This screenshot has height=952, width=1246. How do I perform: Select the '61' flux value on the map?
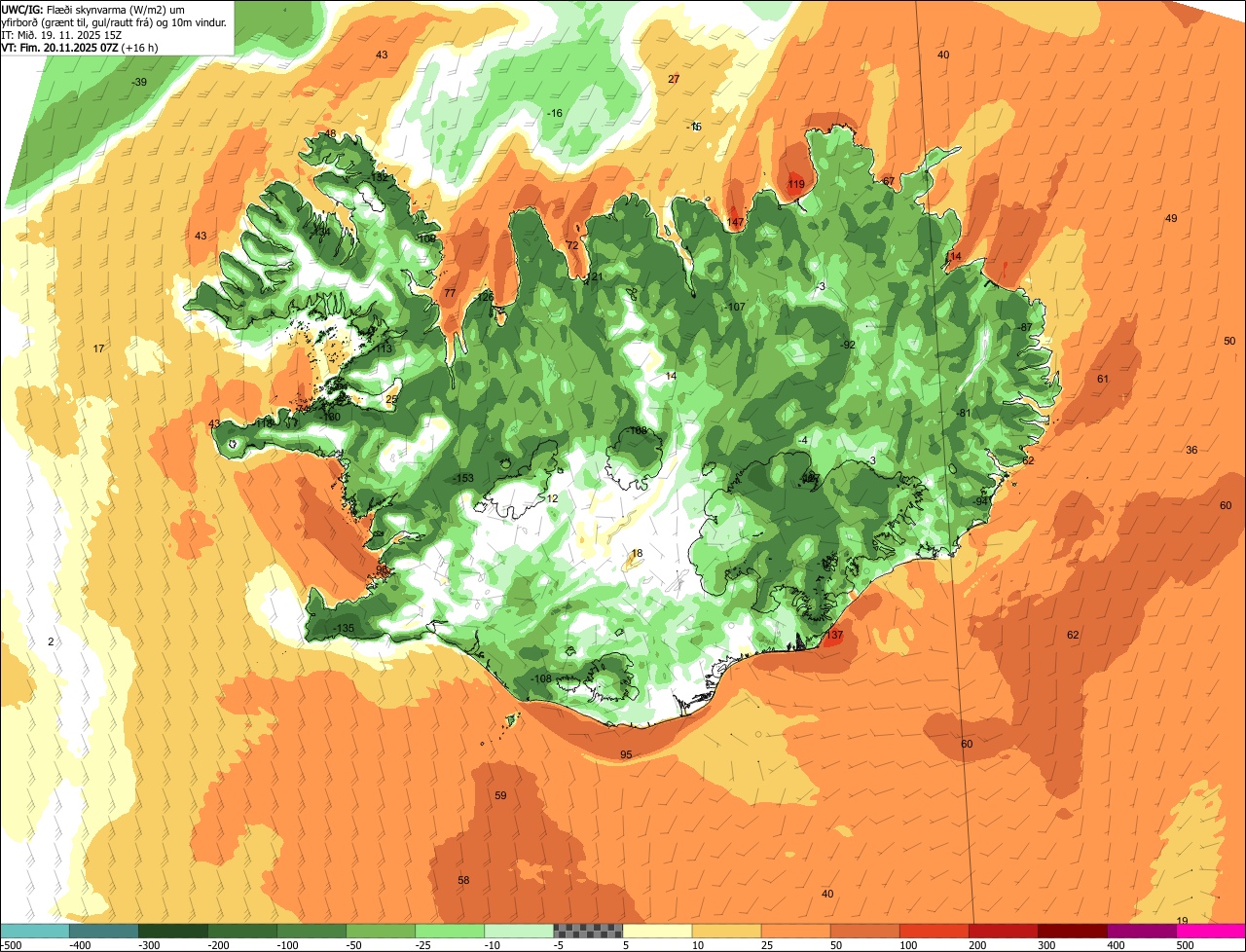point(1103,379)
